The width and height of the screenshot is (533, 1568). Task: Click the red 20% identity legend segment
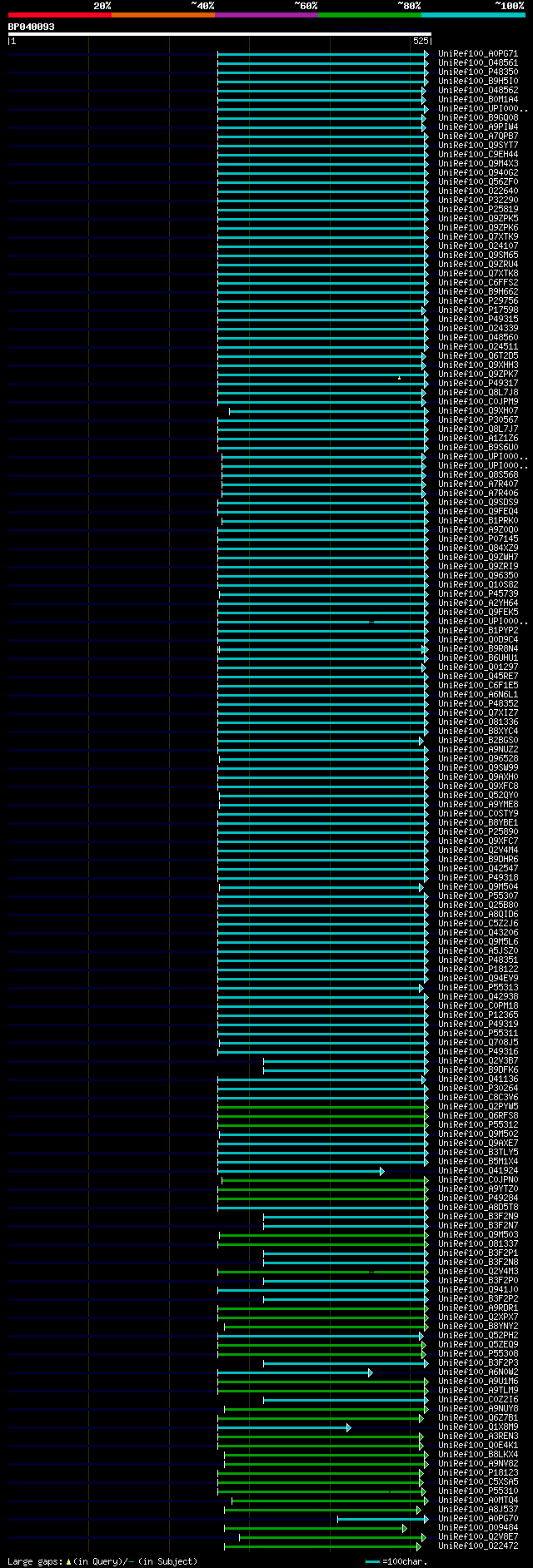pyautogui.click(x=60, y=15)
